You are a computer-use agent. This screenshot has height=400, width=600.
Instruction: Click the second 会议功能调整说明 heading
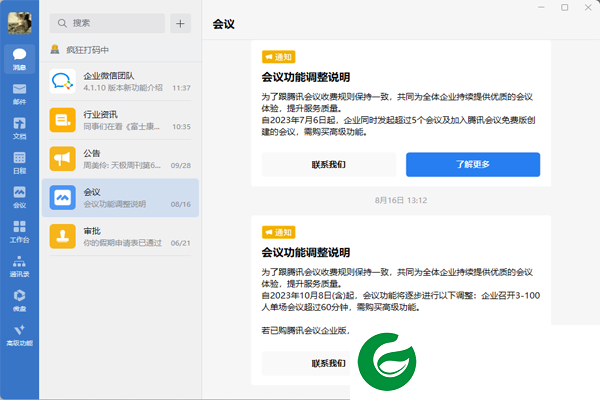tap(306, 253)
